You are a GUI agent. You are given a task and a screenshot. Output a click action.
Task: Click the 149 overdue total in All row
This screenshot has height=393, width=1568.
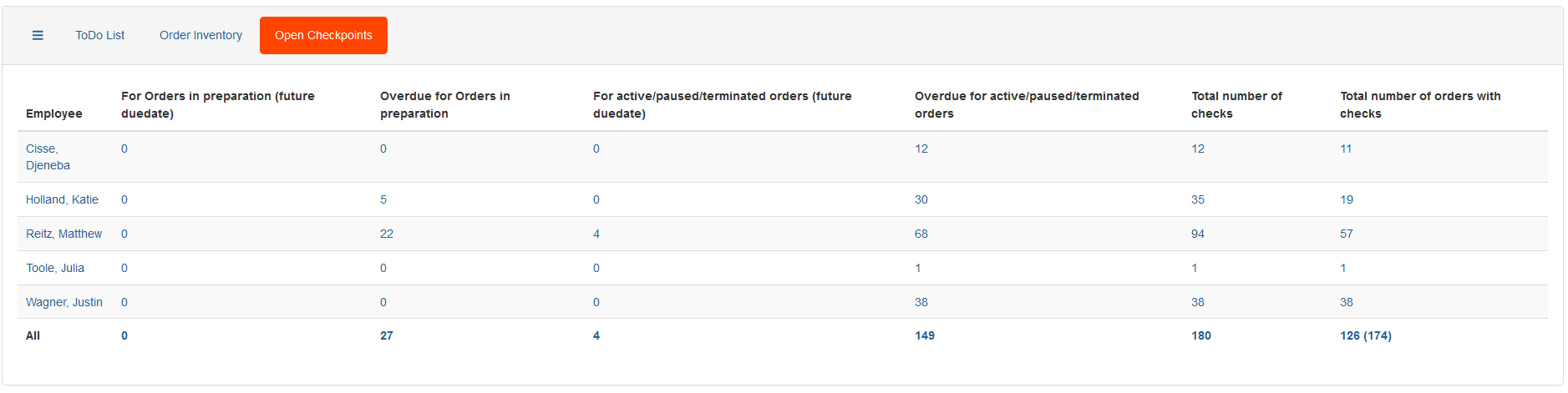(x=925, y=335)
